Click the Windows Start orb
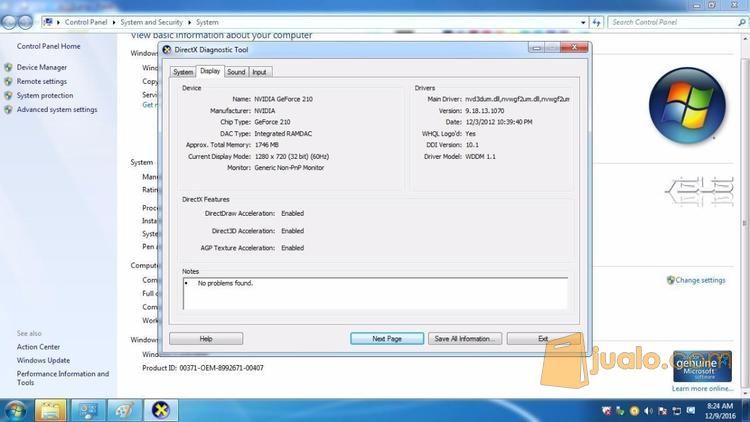 [x=15, y=410]
